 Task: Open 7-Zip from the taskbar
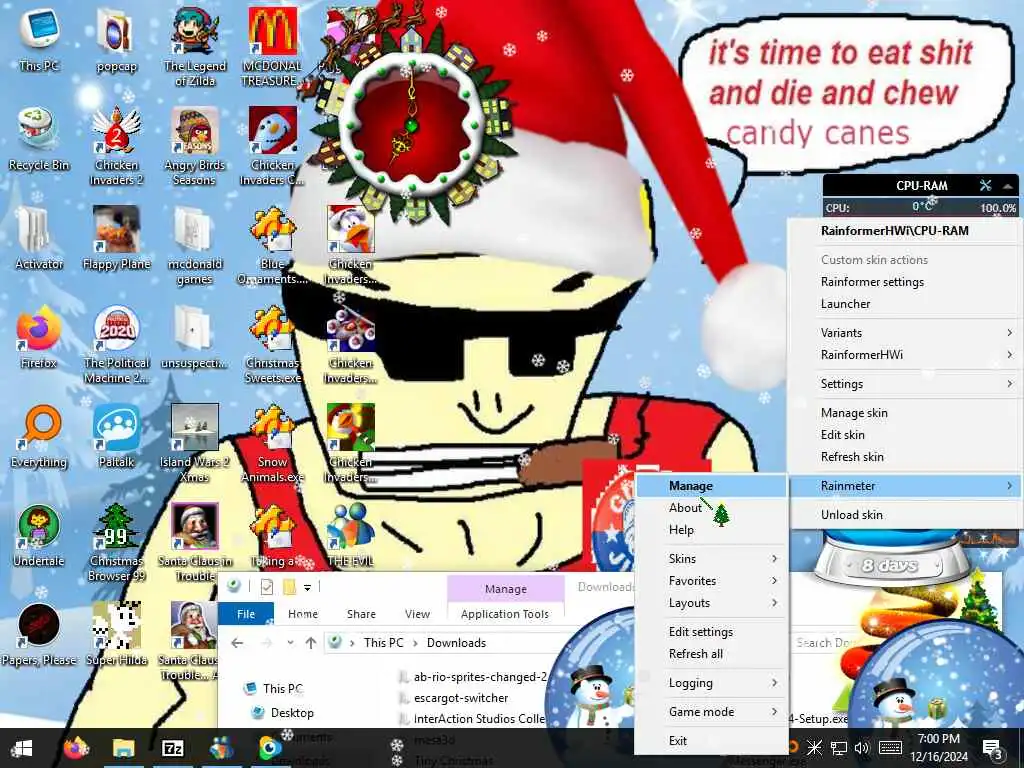(172, 748)
